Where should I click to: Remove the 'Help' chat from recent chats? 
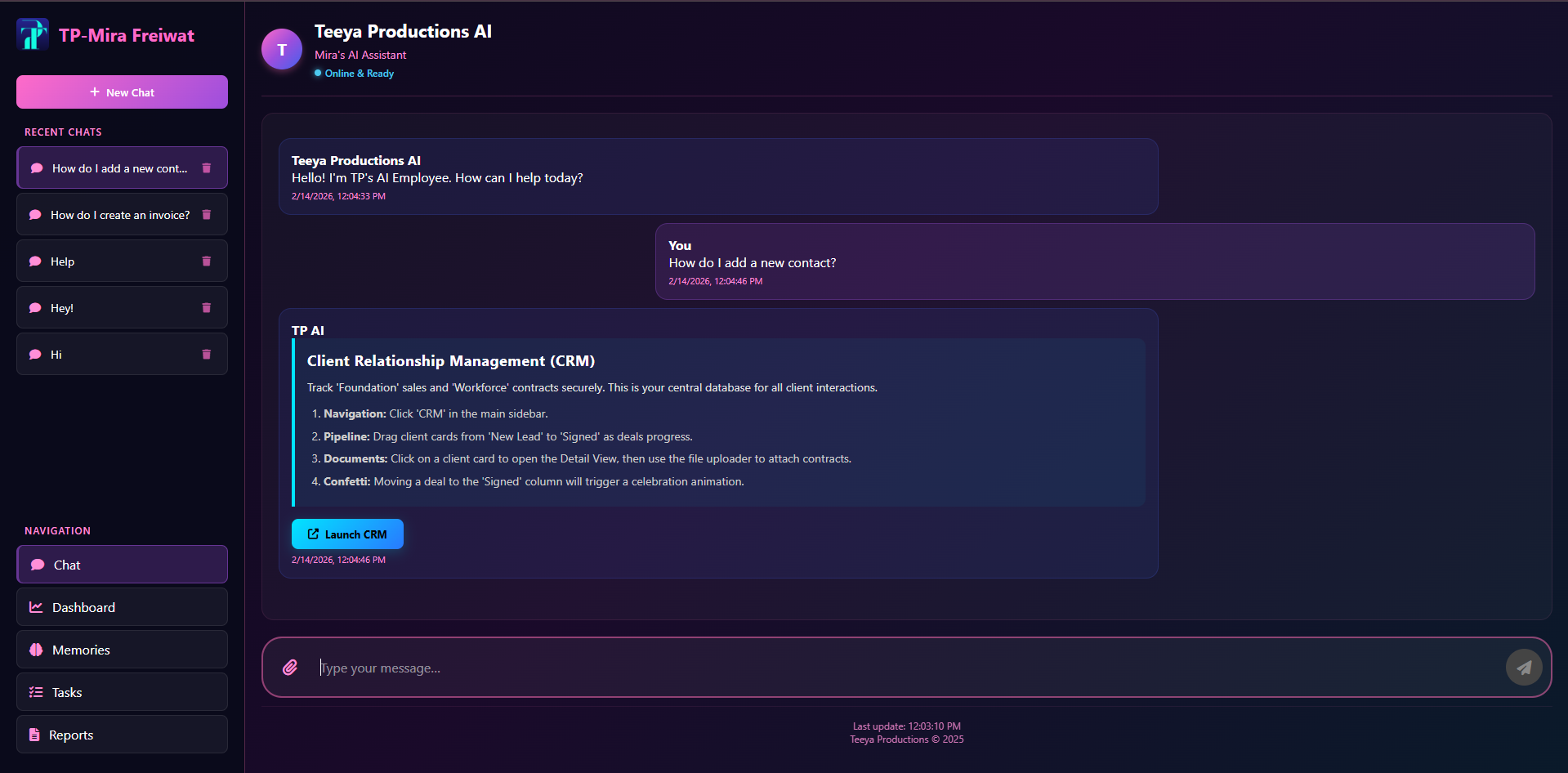[205, 261]
